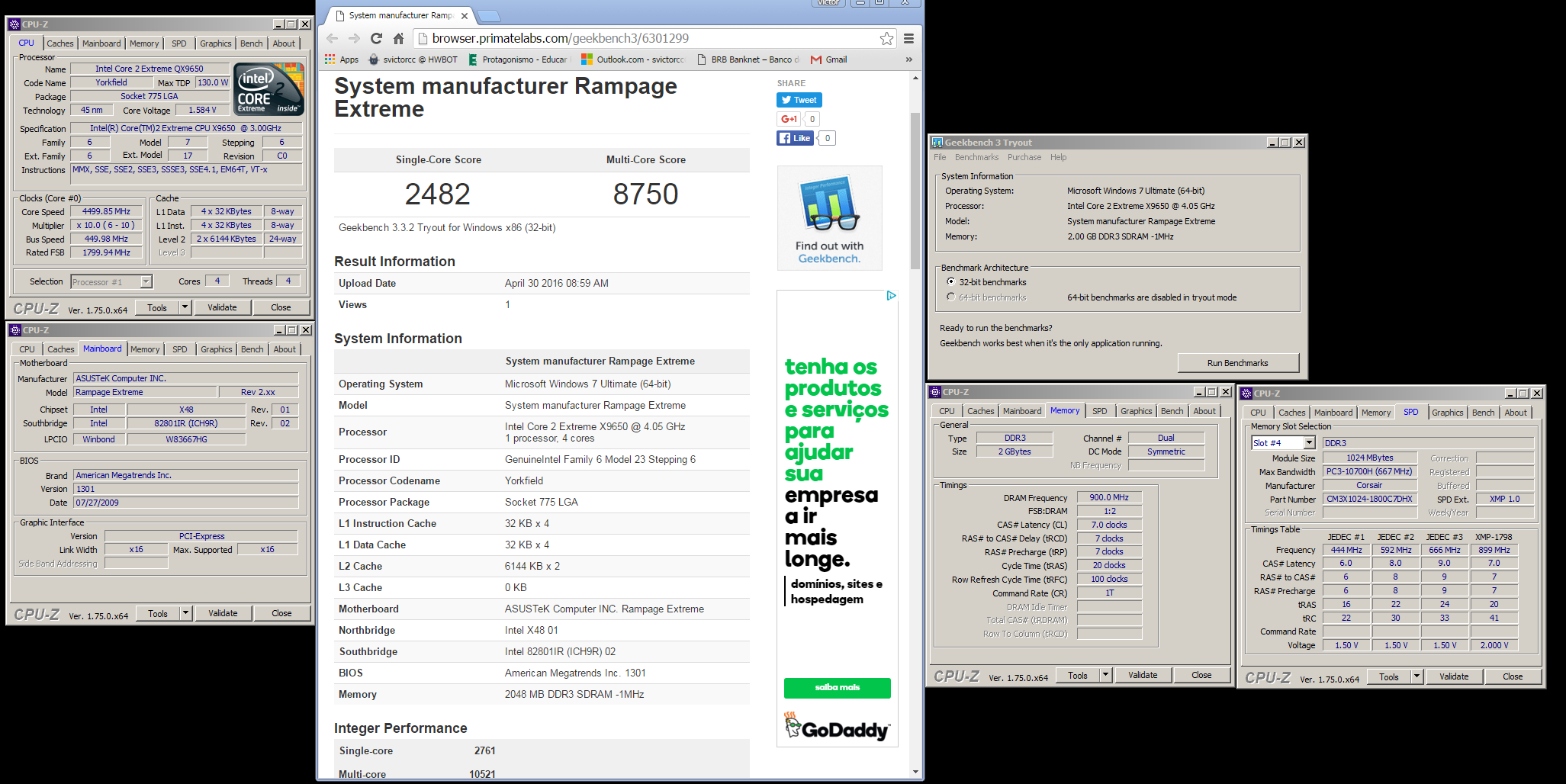Viewport: 1566px width, 784px height.
Task: Click scrollbar up arrow in browser
Action: pos(915,78)
